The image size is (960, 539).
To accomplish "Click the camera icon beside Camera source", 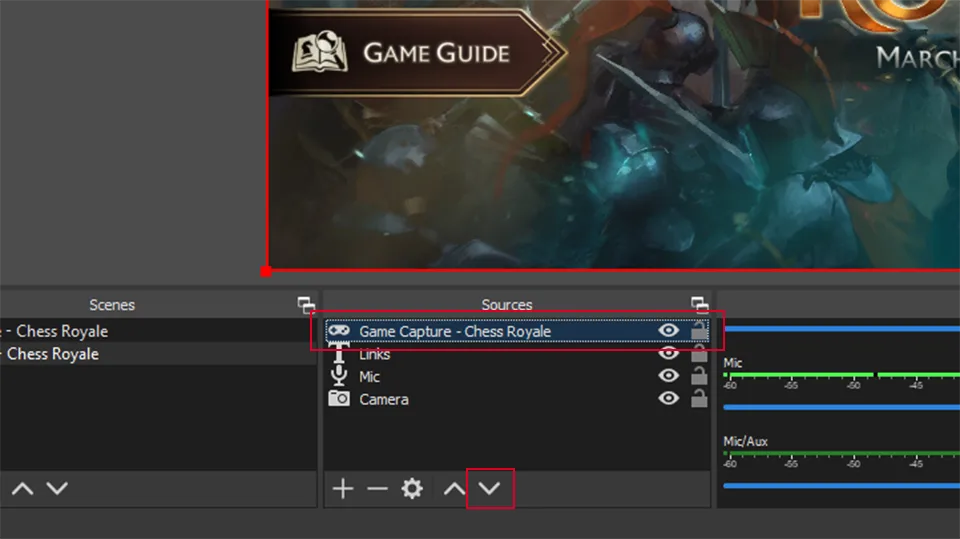I will (339, 399).
